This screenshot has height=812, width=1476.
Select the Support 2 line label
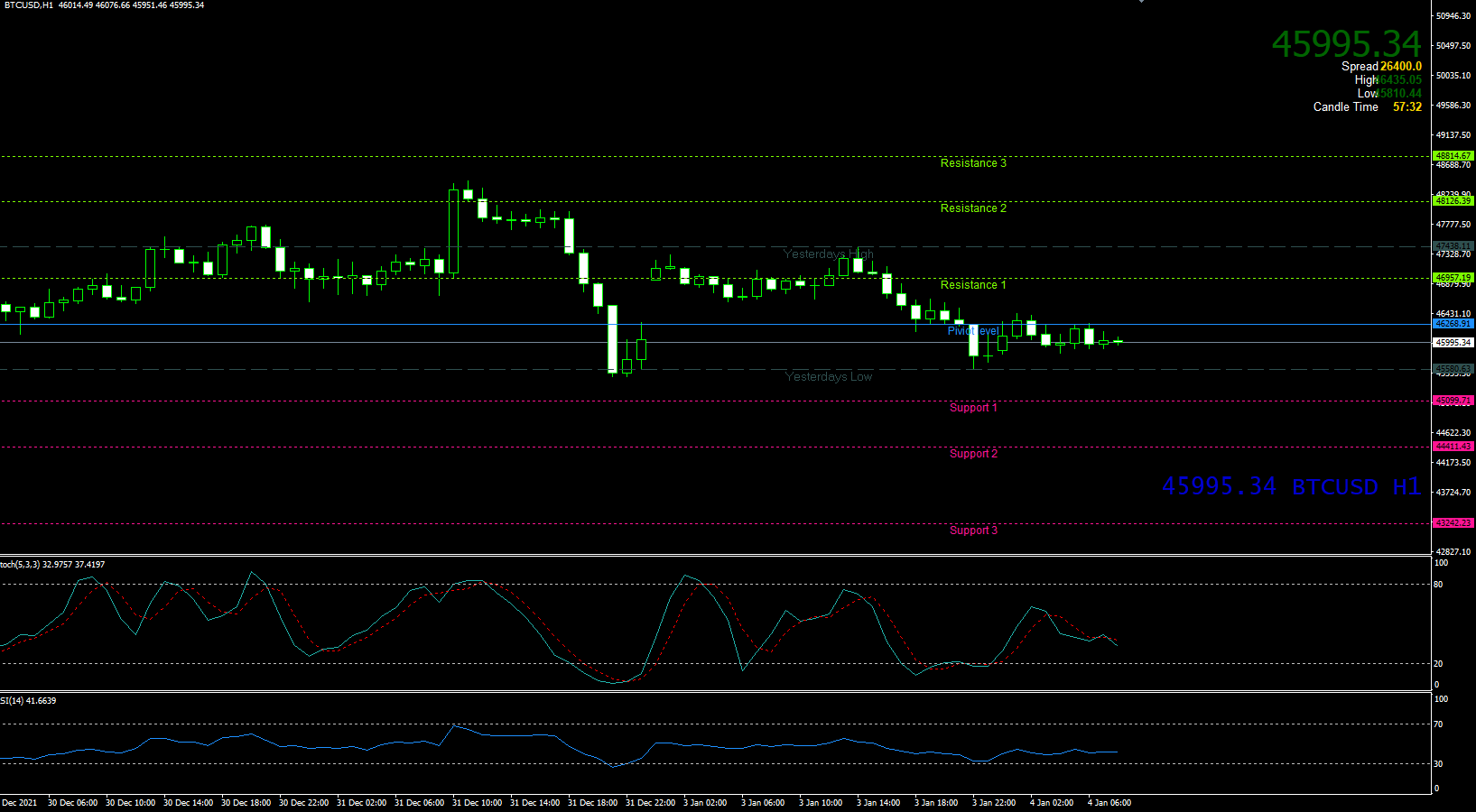(x=972, y=454)
